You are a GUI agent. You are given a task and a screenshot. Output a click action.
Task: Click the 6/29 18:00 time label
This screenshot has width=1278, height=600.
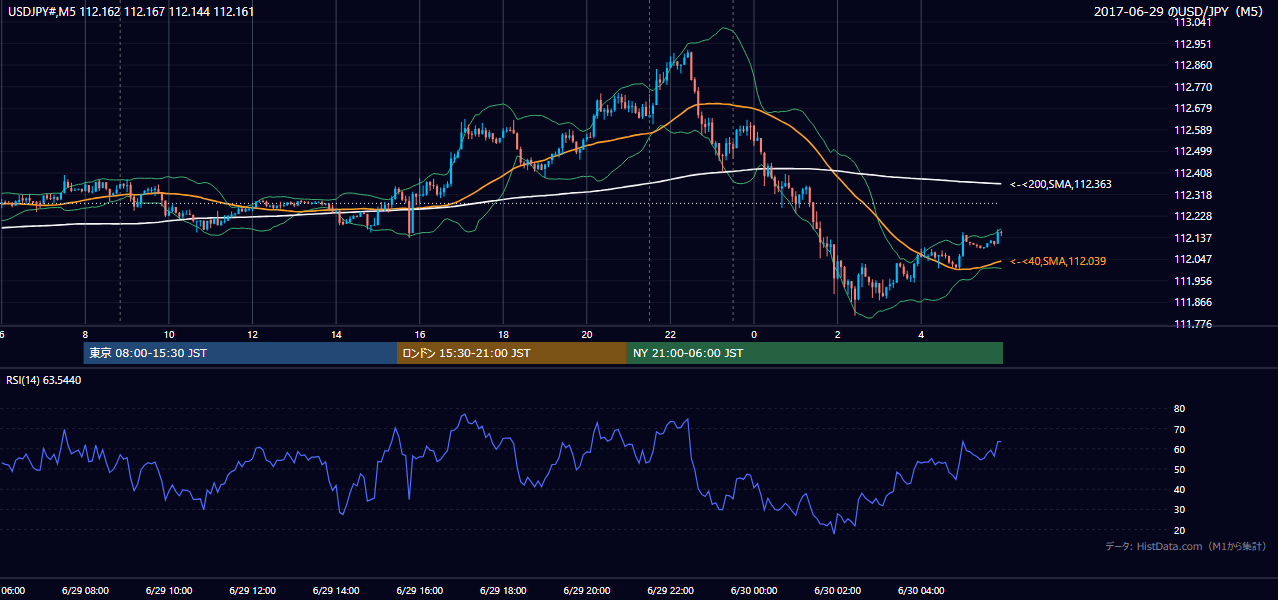click(502, 591)
